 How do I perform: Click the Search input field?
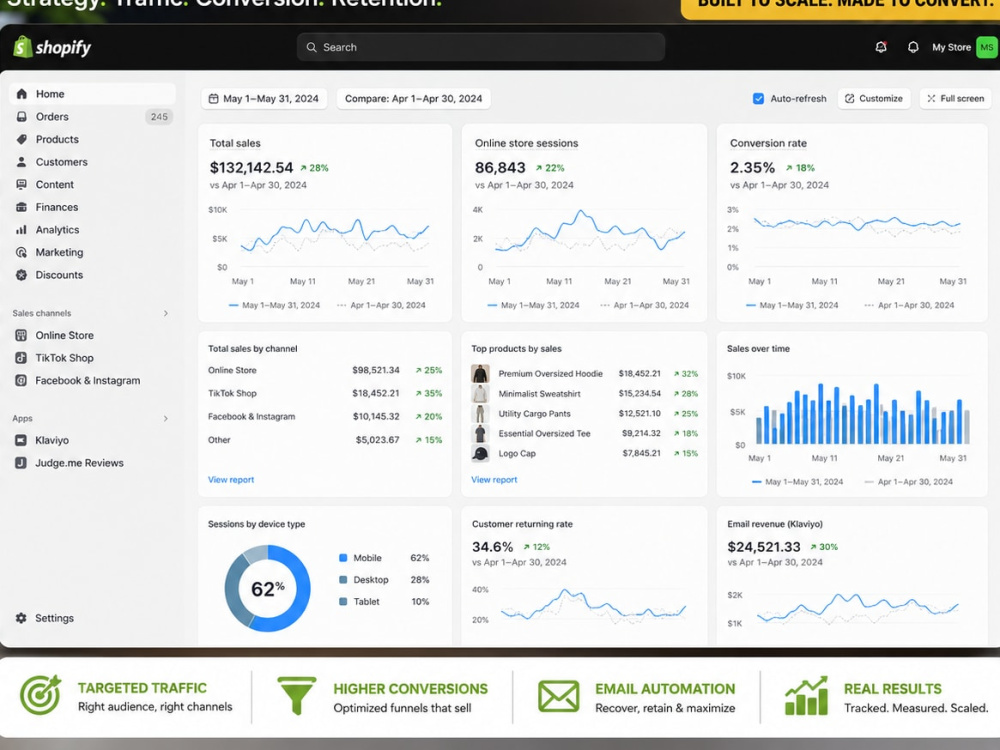[x=481, y=47]
